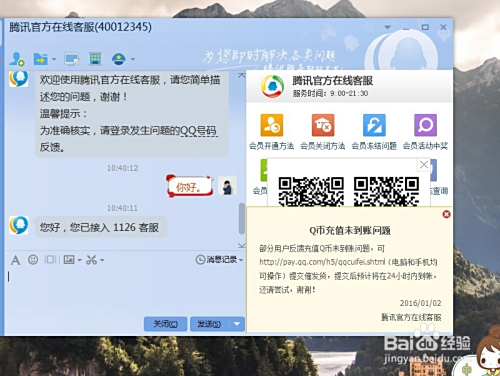Screen dimensions: 500x376
Task: Click the Tencent customer service logo avatar
Action: (272, 86)
